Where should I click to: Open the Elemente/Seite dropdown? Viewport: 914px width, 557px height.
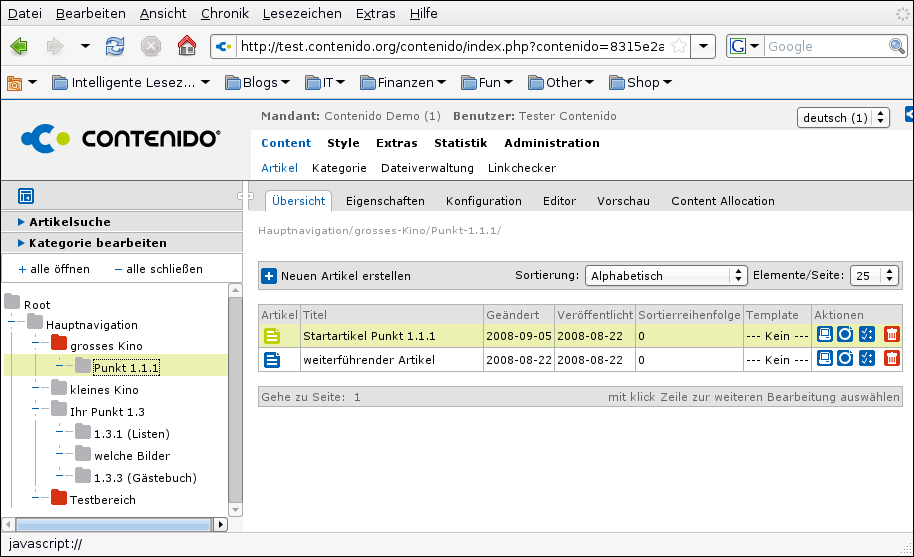(x=875, y=276)
